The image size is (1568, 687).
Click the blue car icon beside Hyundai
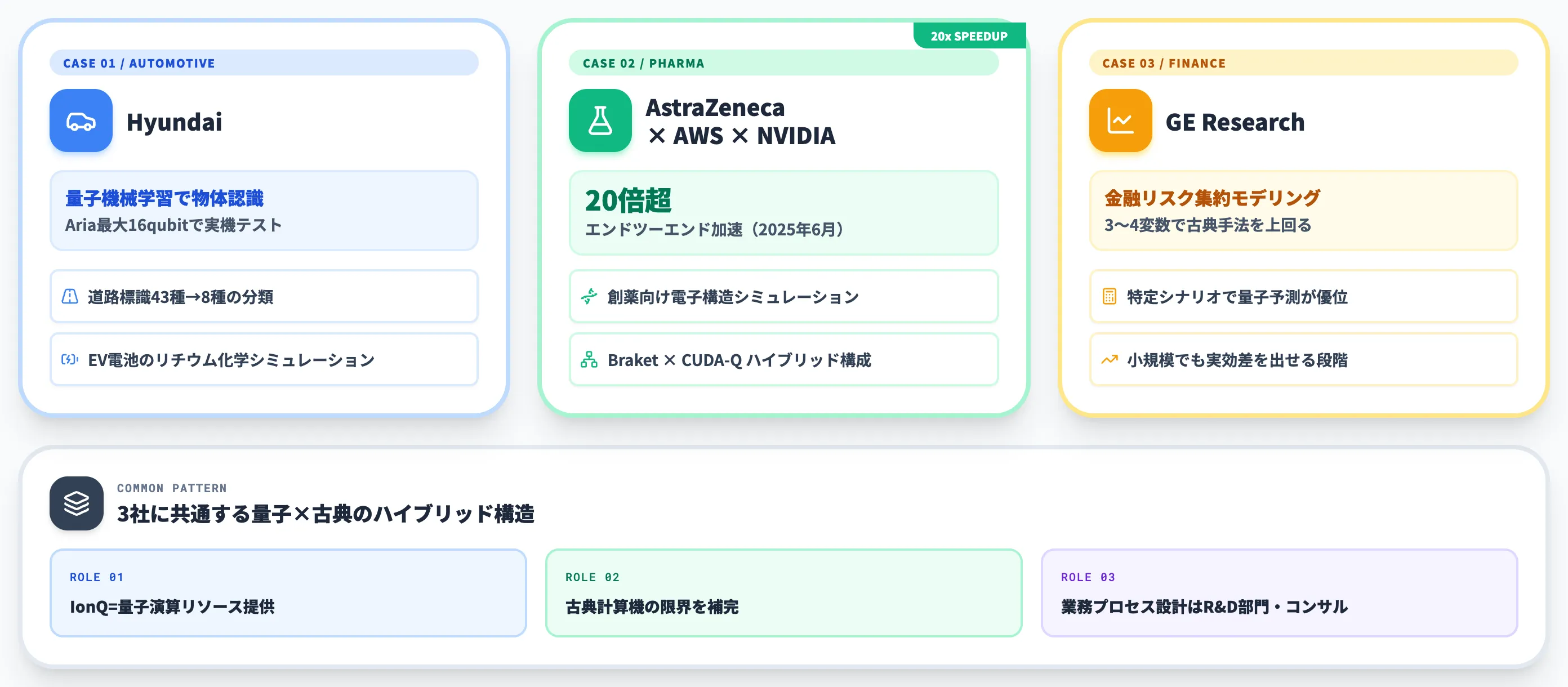coord(81,121)
